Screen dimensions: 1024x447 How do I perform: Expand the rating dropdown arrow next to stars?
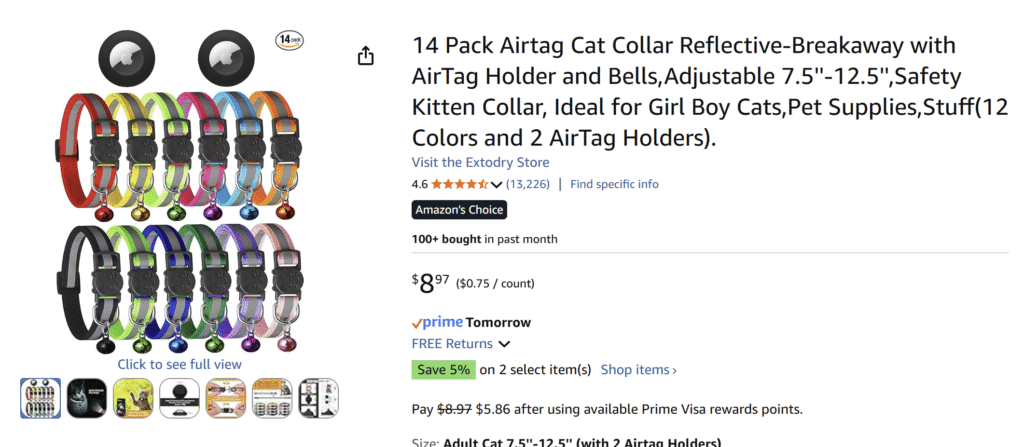point(497,185)
